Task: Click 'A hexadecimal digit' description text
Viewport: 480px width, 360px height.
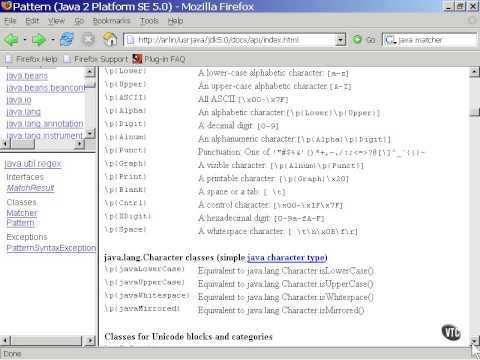Action: [x=234, y=218]
